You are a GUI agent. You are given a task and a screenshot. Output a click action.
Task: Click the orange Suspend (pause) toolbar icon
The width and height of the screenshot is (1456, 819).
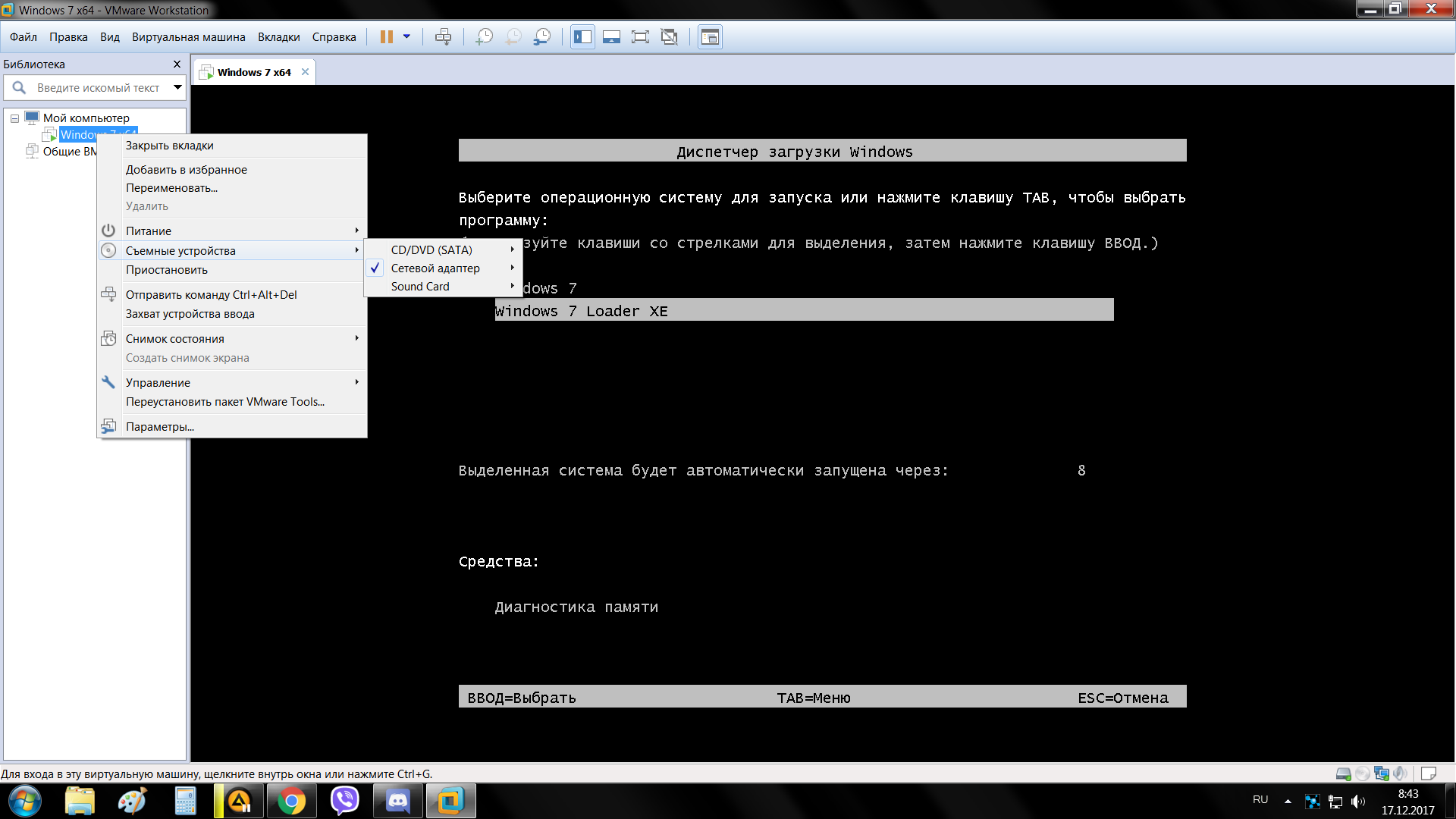[x=386, y=37]
